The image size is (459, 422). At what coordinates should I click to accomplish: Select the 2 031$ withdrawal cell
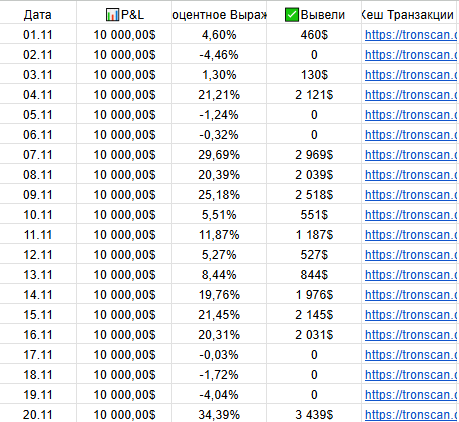point(314,334)
